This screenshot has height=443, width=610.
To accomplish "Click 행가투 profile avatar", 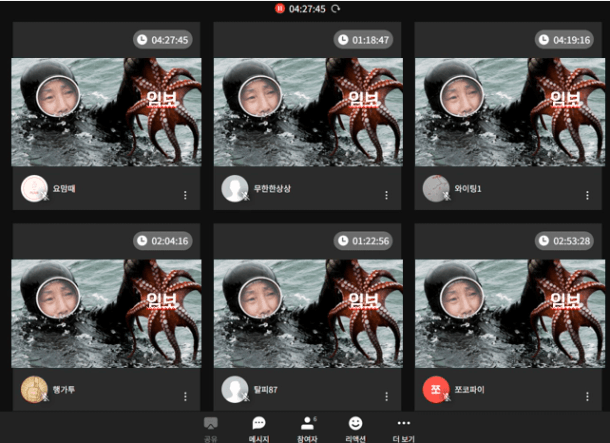I will point(34,389).
